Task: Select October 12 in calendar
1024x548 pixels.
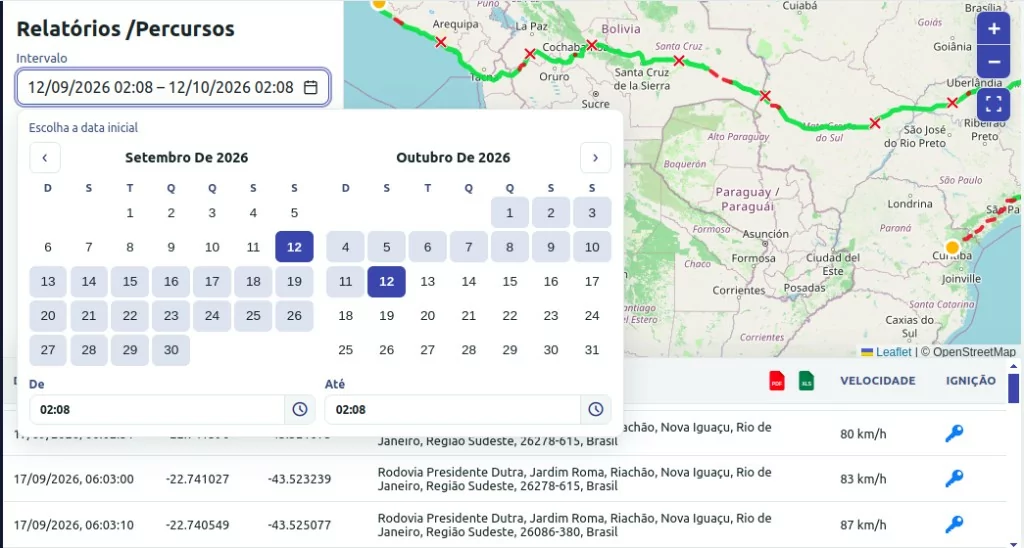Action: click(387, 282)
